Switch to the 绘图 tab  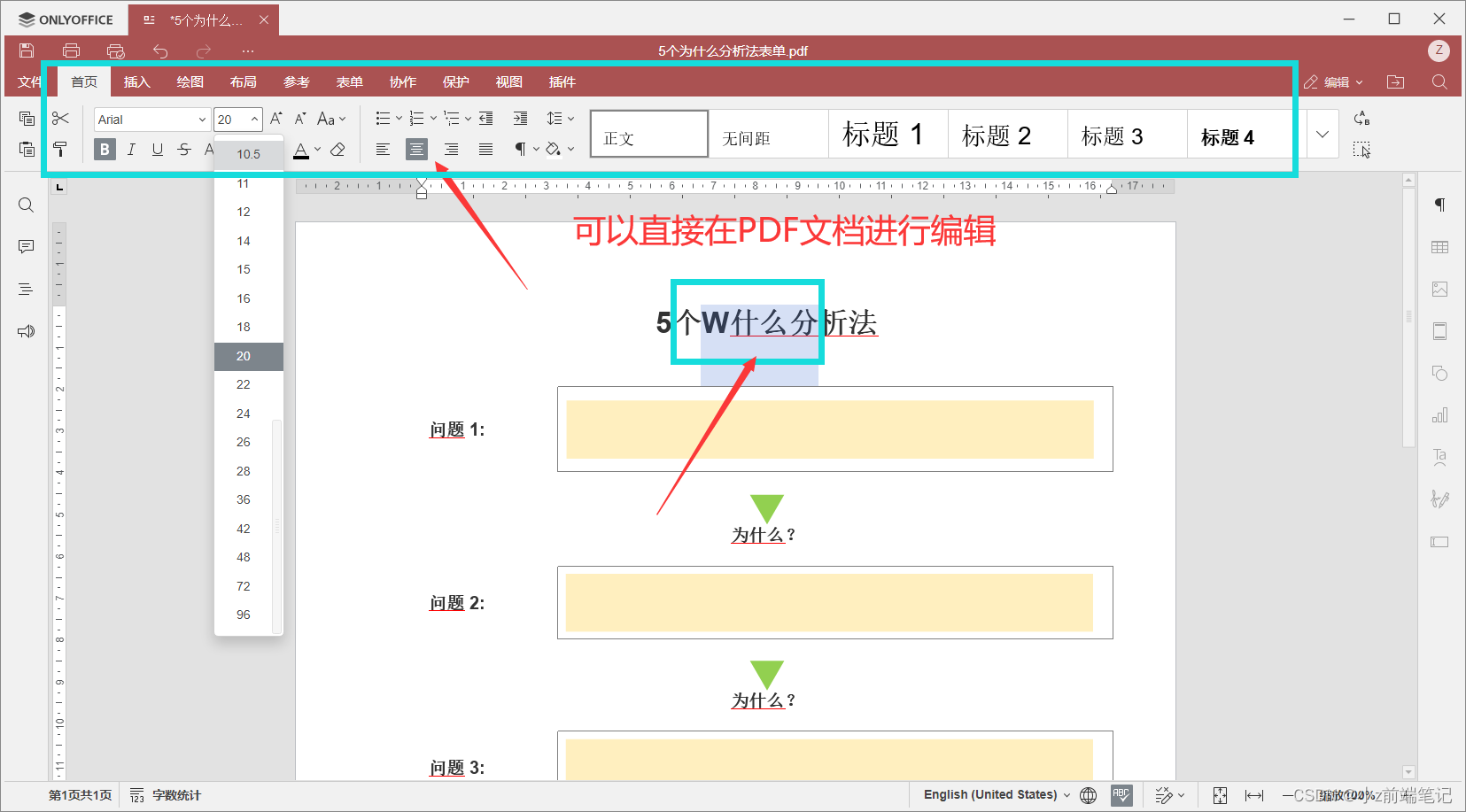coord(190,81)
